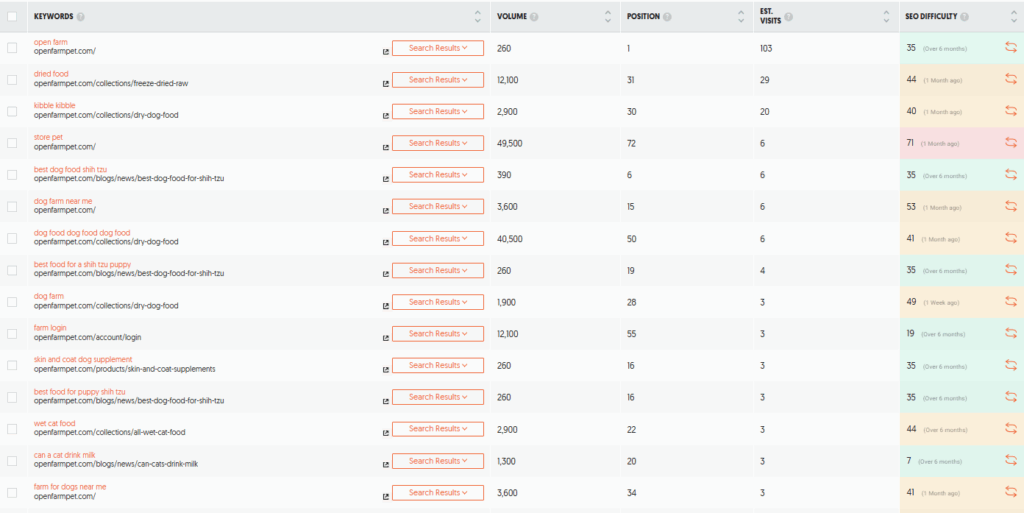Viewport: 1024px width, 513px height.
Task: Check the select-all checkbox in header
Action: pos(12,17)
